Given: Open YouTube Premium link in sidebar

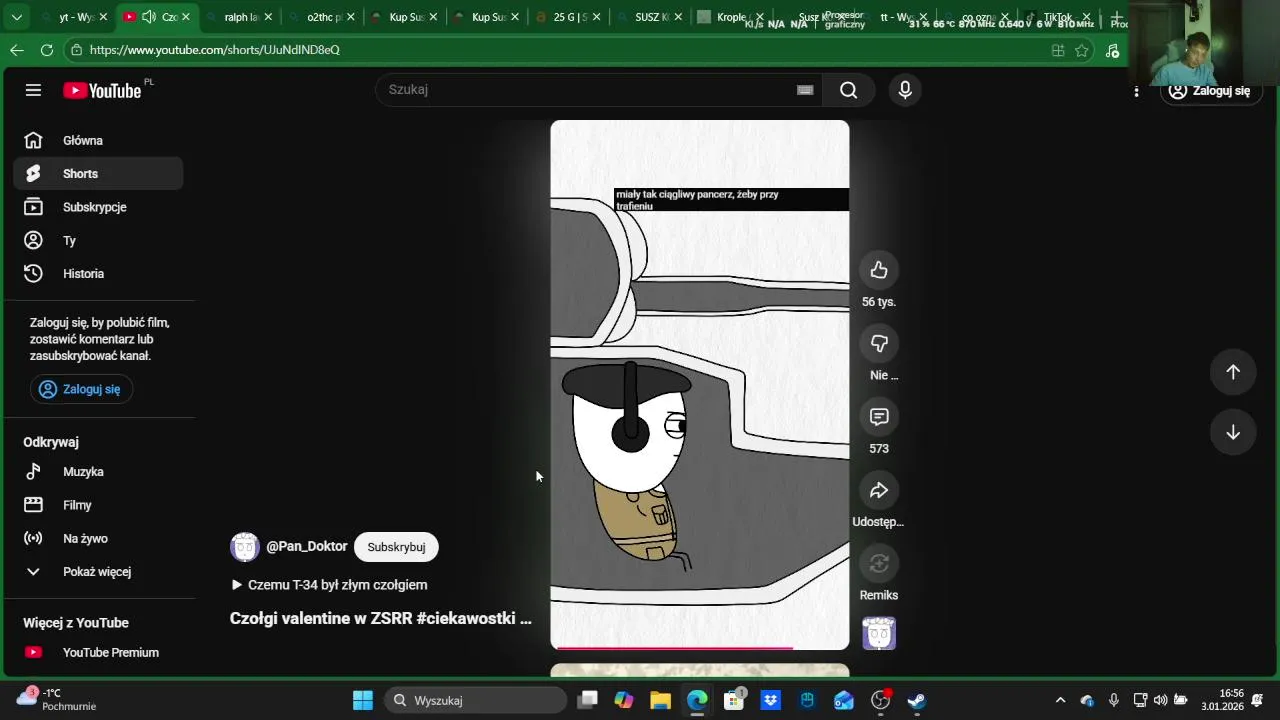Looking at the screenshot, I should pyautogui.click(x=98, y=652).
